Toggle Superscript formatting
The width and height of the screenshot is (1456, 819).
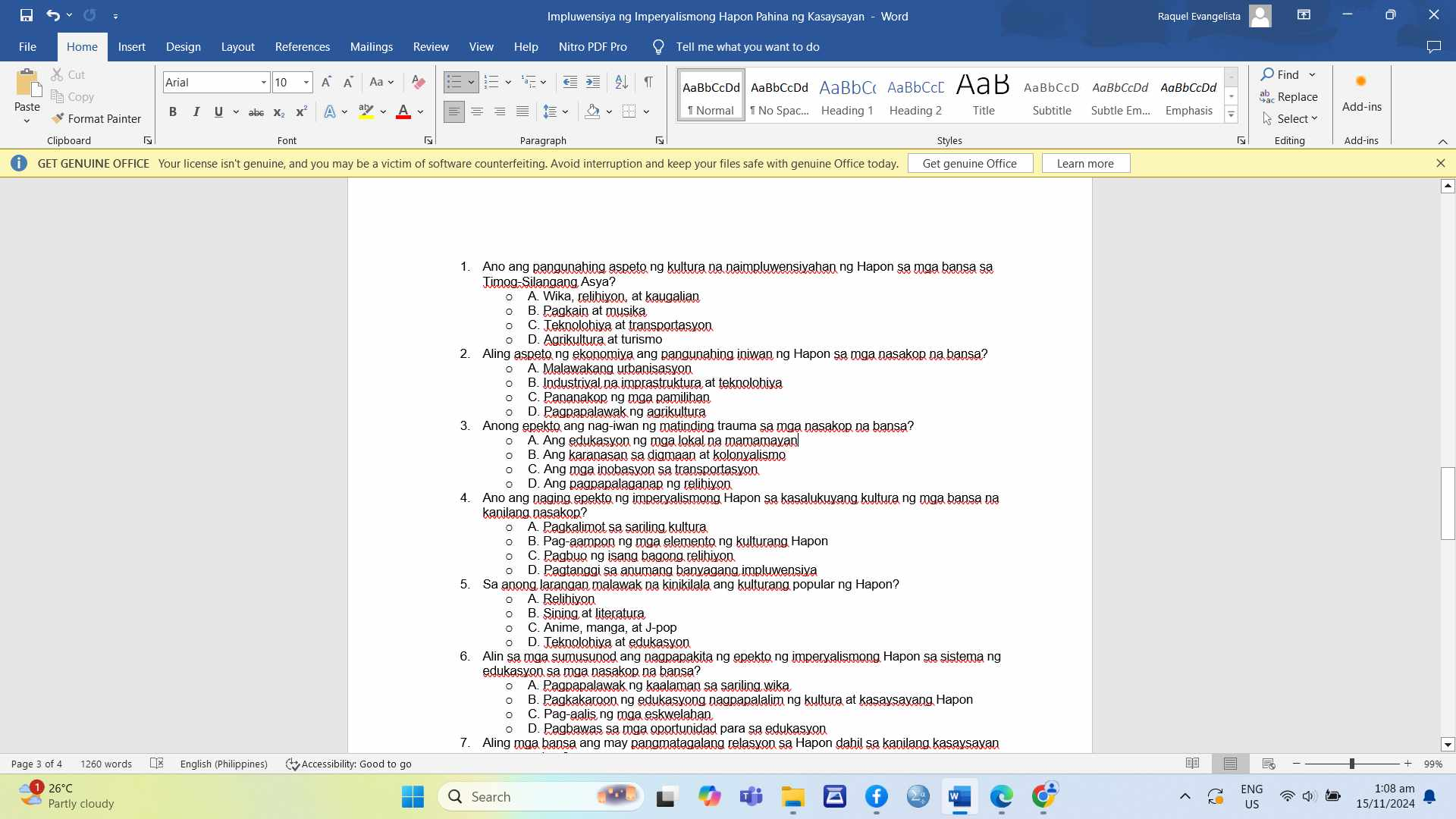click(301, 112)
